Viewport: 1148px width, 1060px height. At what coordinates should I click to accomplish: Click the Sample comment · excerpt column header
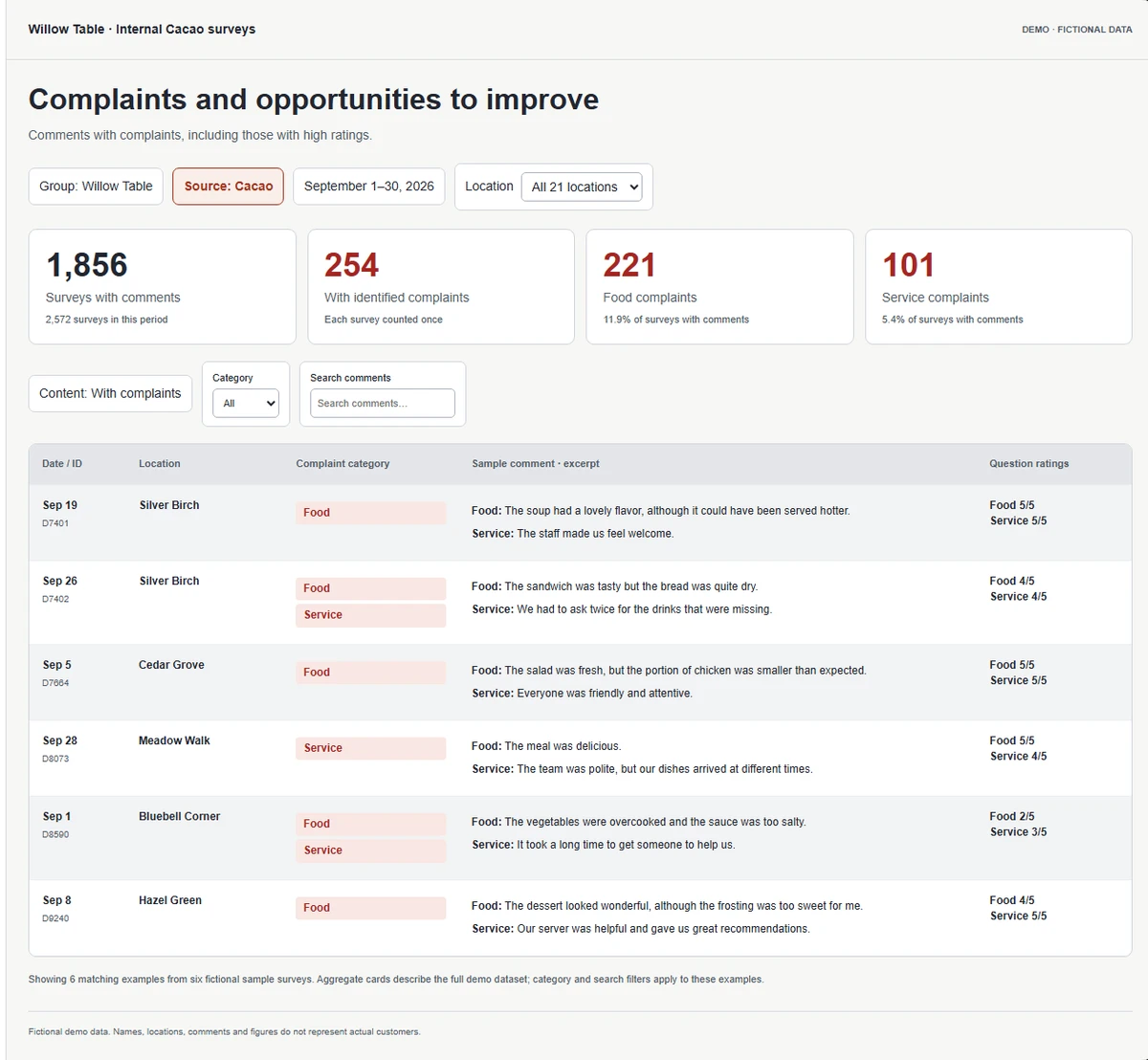[536, 464]
